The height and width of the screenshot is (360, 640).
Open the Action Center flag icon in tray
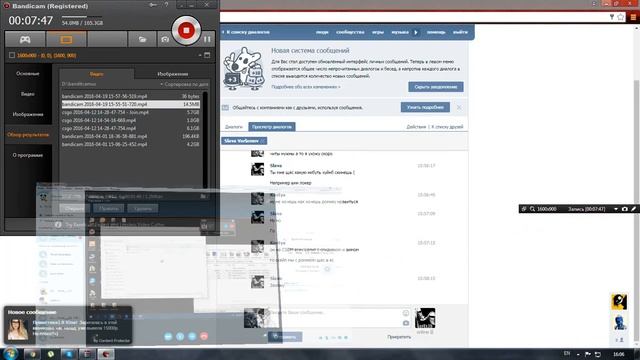point(588,354)
